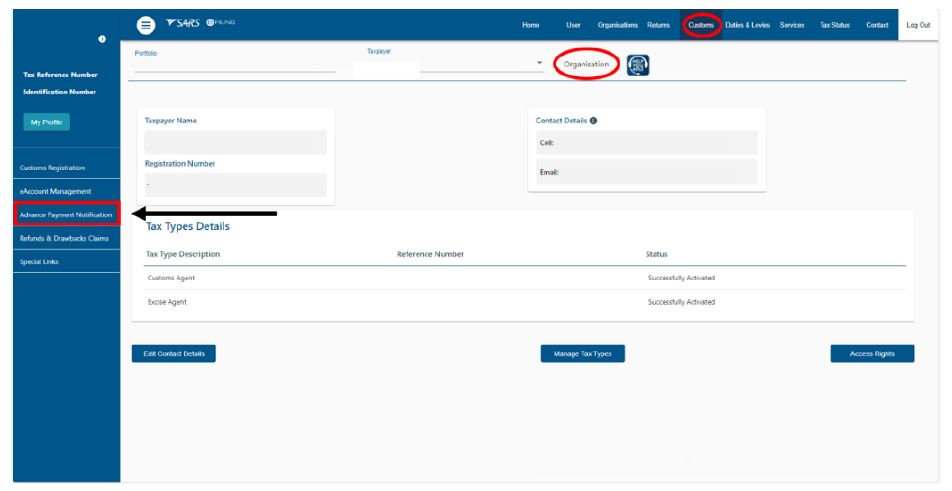Screen dimensions: 952x491
Task: Open the Tax Status menu
Action: tap(835, 25)
